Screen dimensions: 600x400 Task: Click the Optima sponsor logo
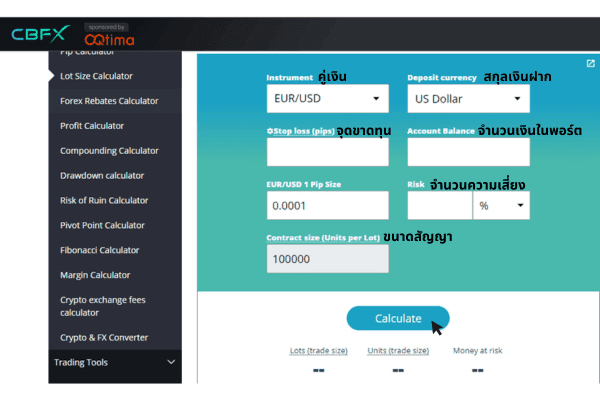[109, 39]
